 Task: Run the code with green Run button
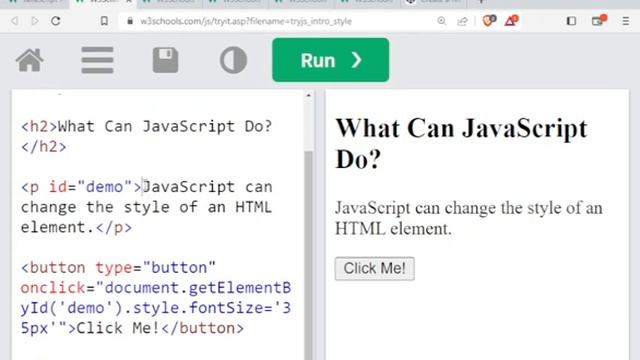[331, 60]
